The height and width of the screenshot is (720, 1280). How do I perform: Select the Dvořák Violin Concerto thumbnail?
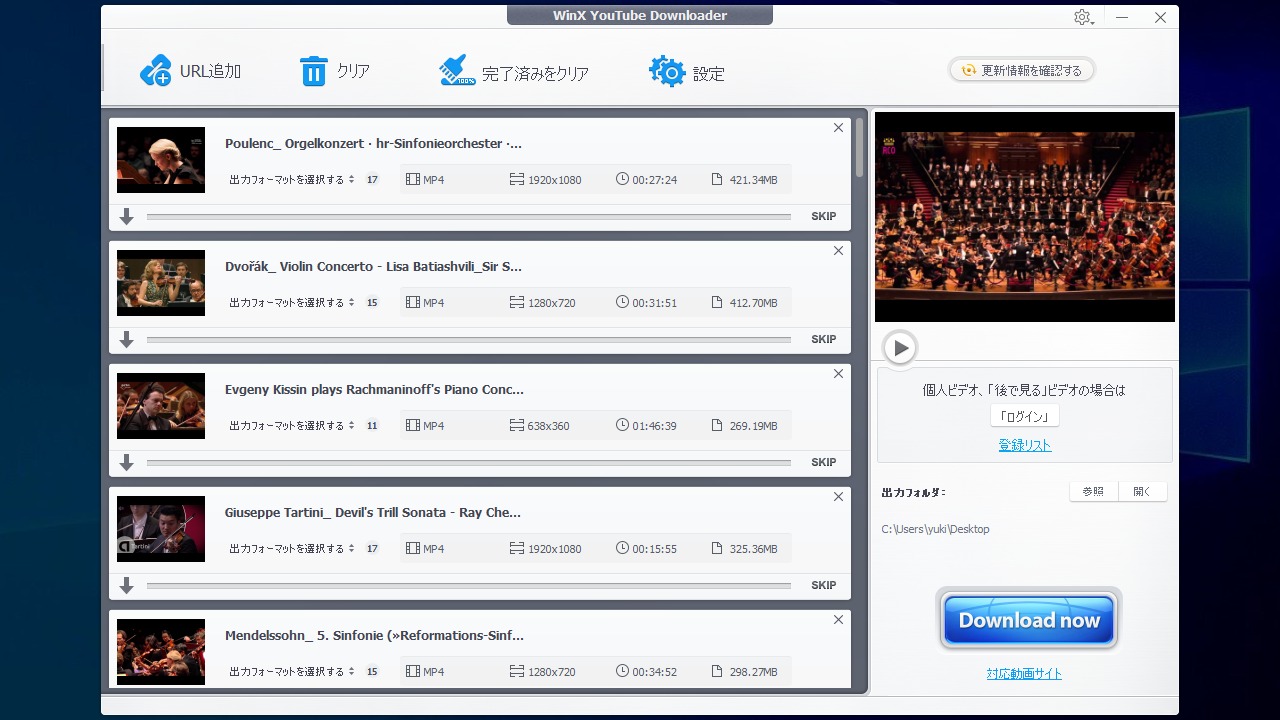click(161, 283)
